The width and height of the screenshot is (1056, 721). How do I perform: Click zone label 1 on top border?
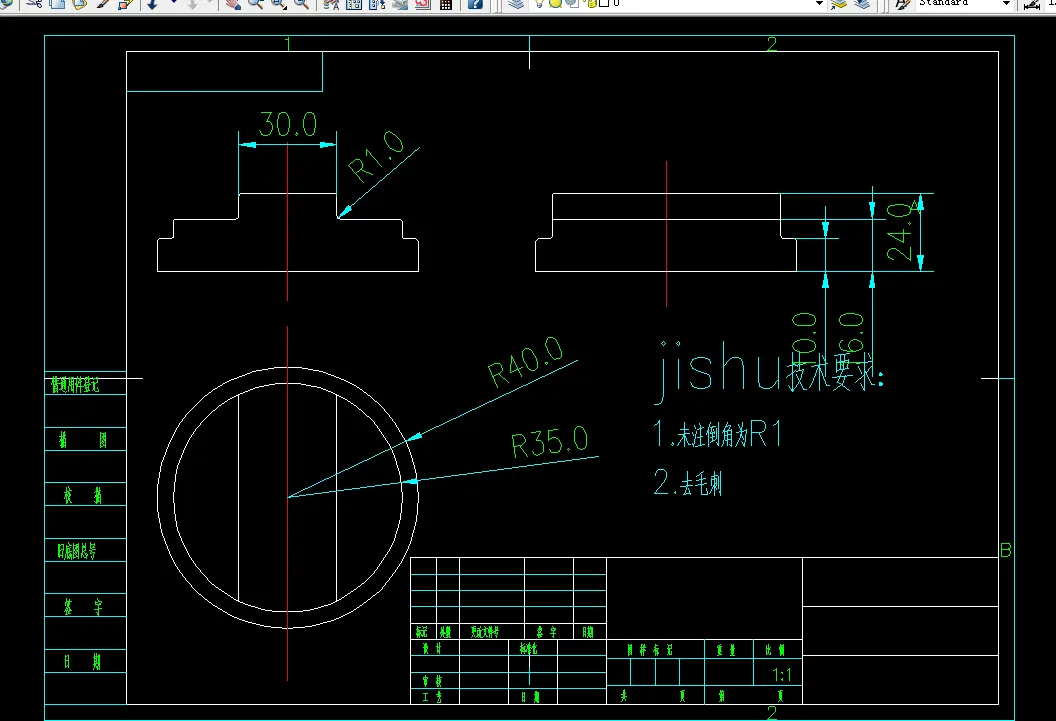(x=288, y=44)
